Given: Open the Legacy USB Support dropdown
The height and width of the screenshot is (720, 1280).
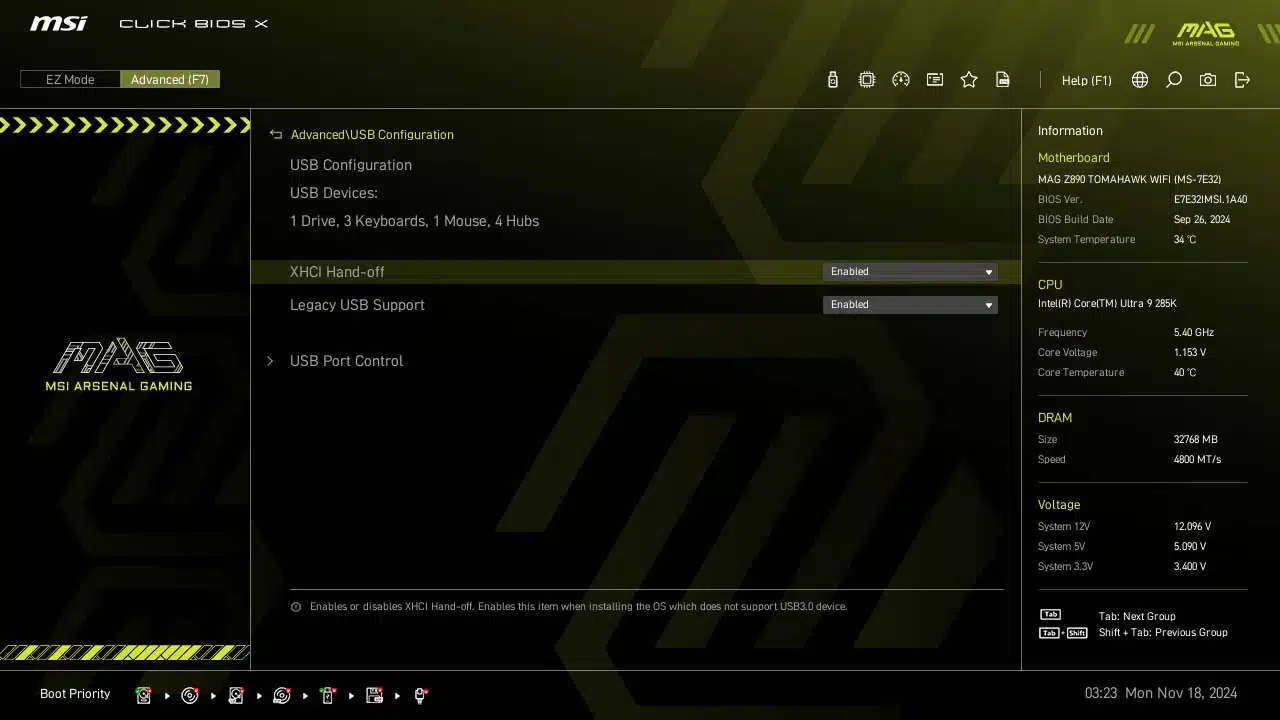Looking at the screenshot, I should tap(910, 305).
